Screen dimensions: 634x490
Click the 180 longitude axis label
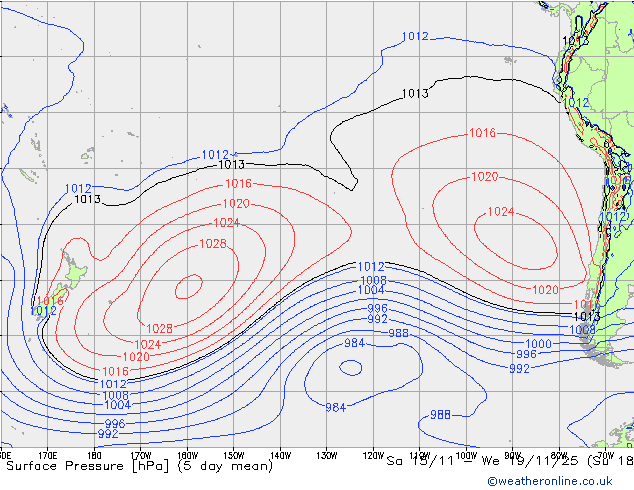point(94,456)
